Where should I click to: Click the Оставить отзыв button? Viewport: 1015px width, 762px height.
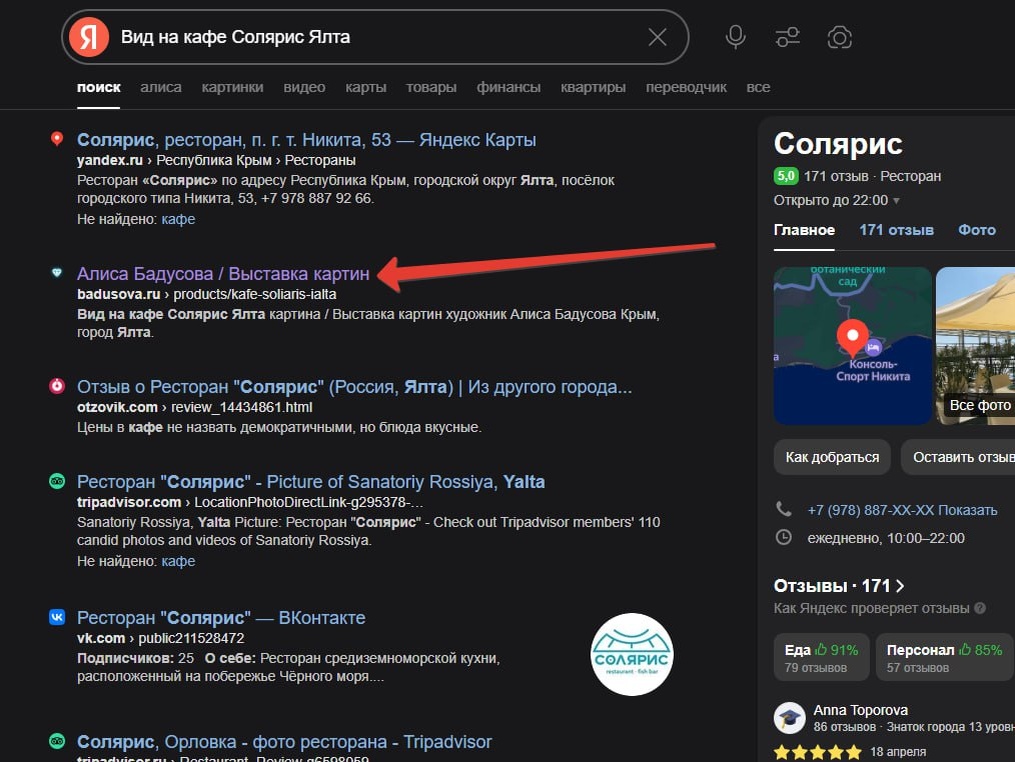959,457
